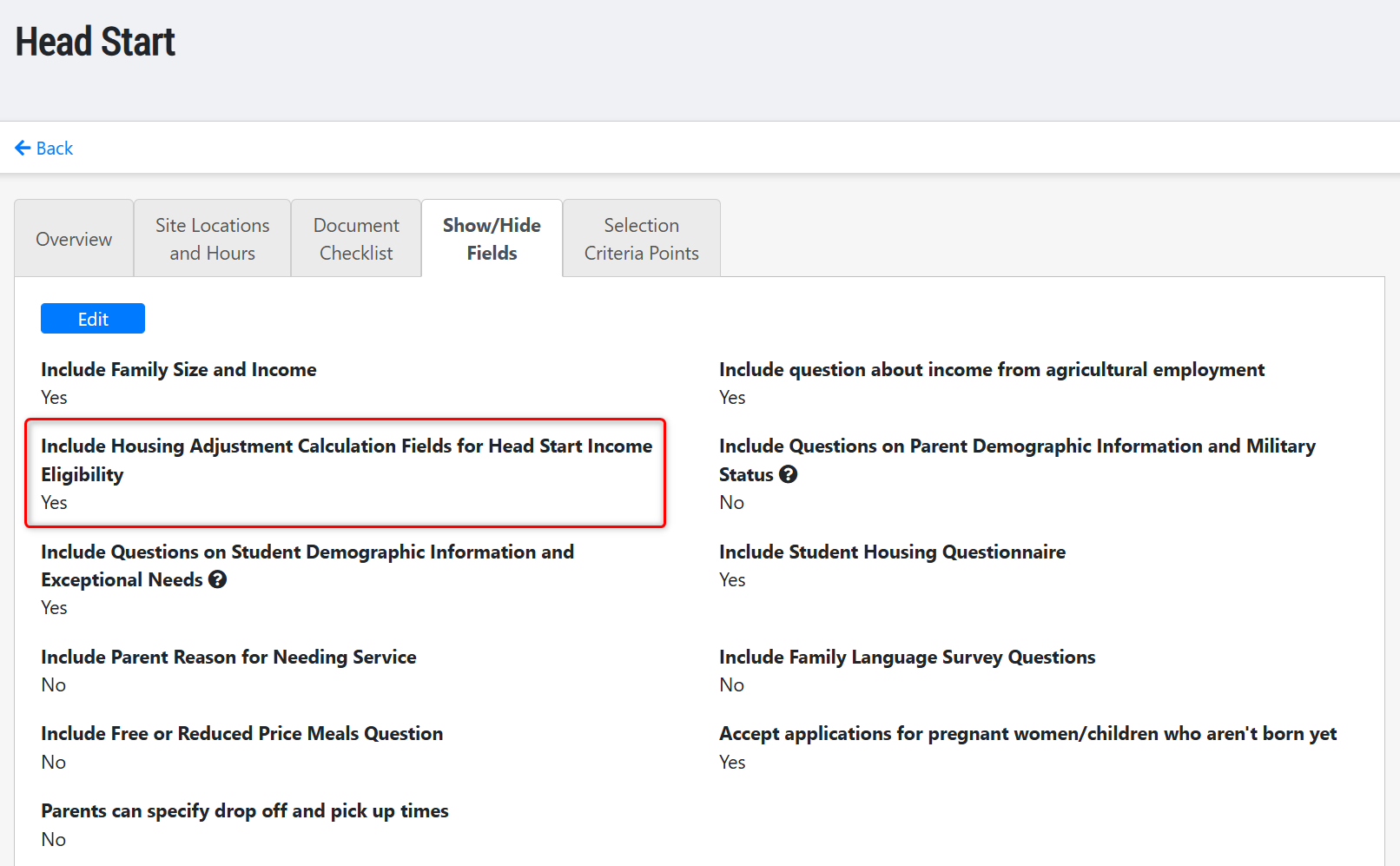Click the Include Family Size and Income label
The width and height of the screenshot is (1400, 866).
(x=179, y=369)
